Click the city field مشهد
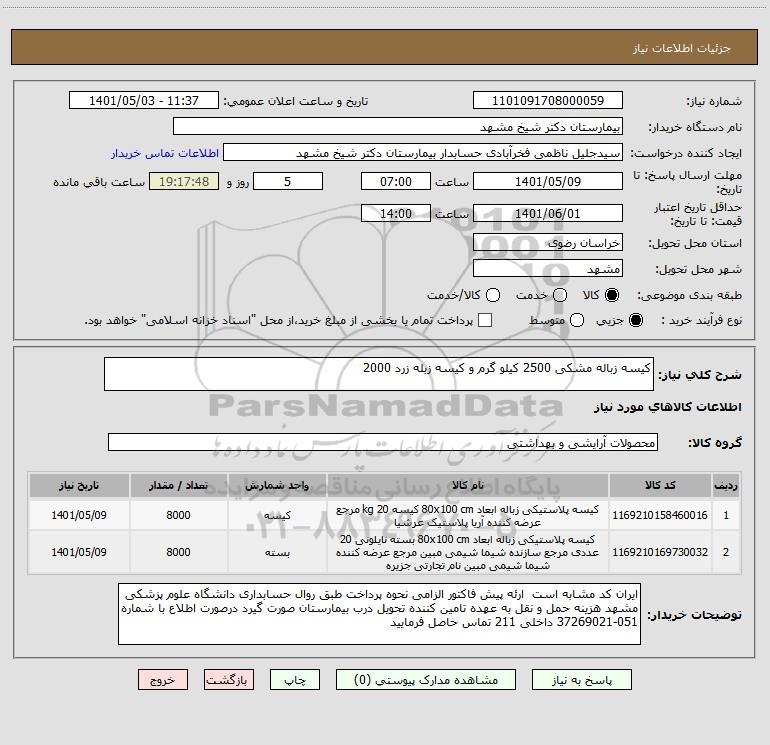Image resolution: width=770 pixels, height=745 pixels. (548, 269)
